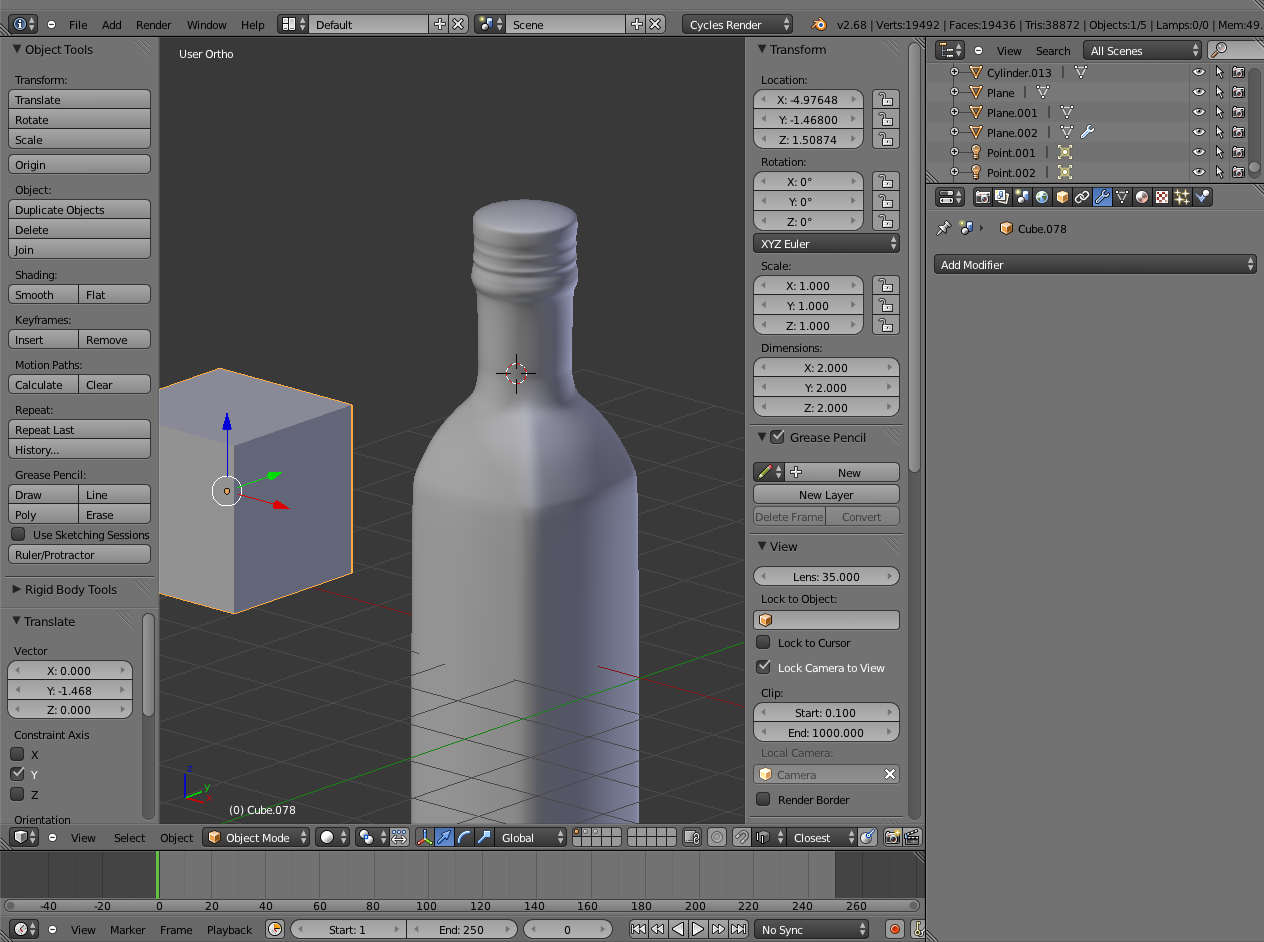Open the timeline Marker menu
The height and width of the screenshot is (942, 1264).
(x=128, y=930)
